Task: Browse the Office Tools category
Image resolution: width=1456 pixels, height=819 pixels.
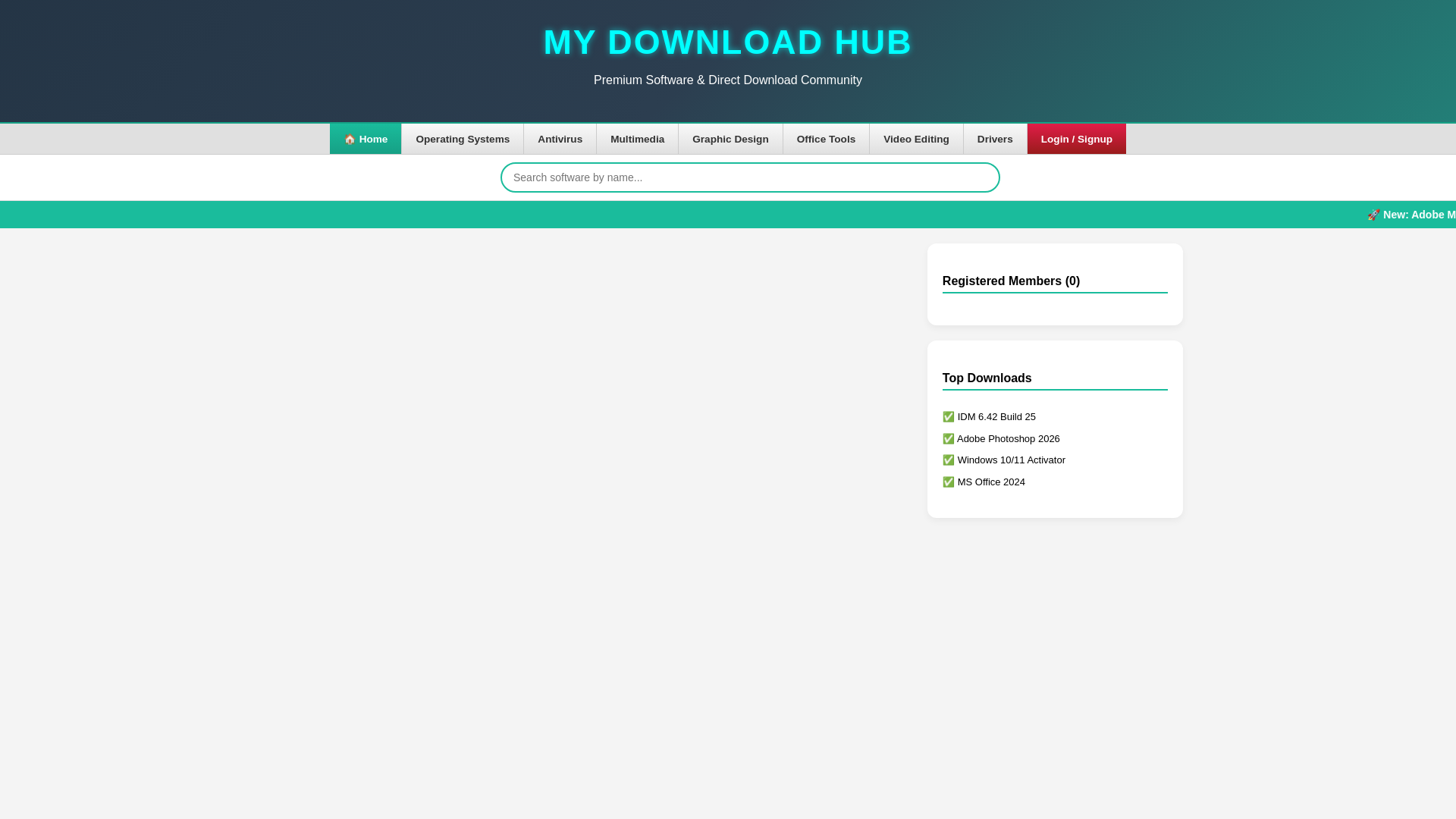Action: (826, 139)
